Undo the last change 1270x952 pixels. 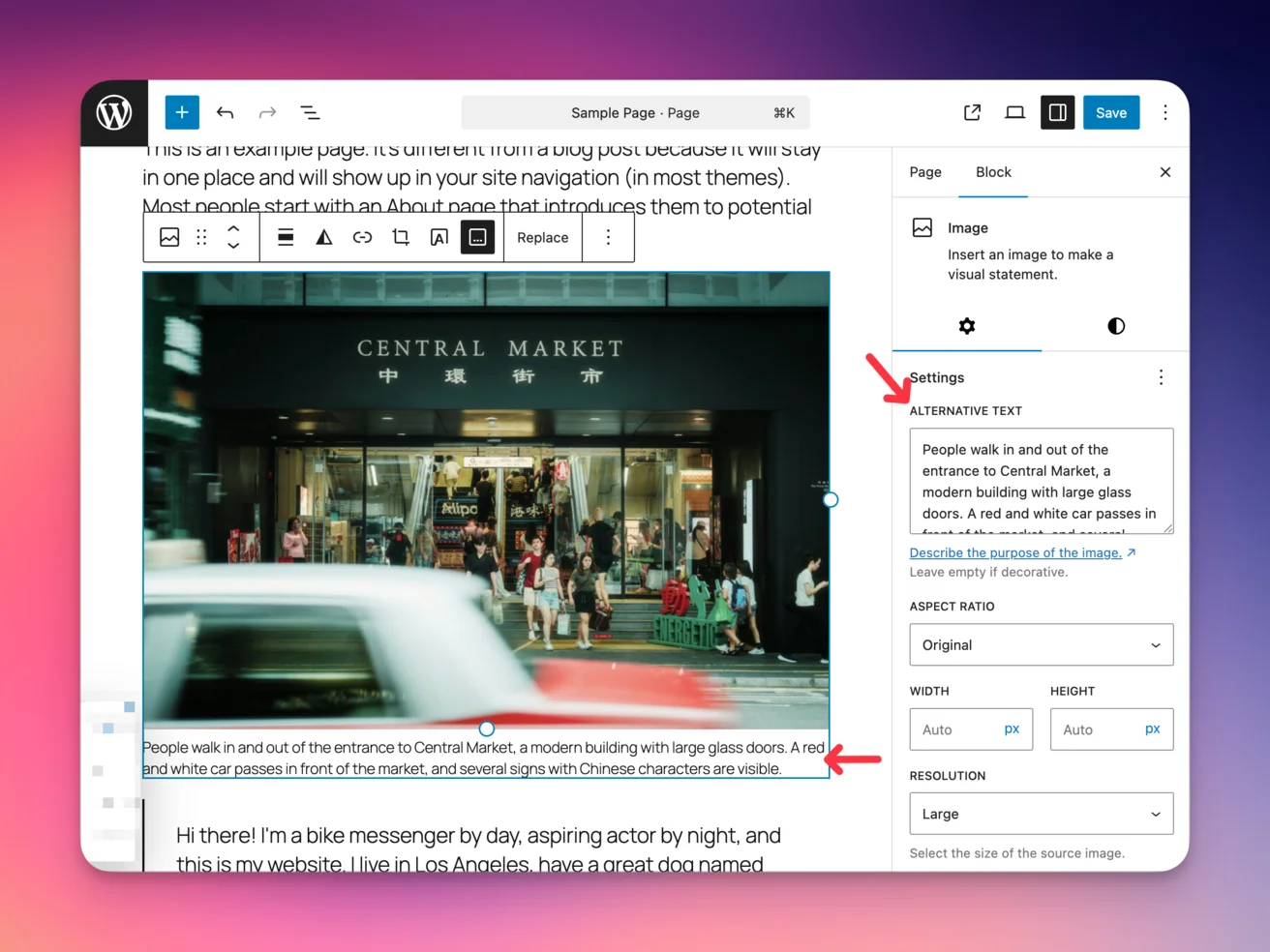tap(225, 112)
